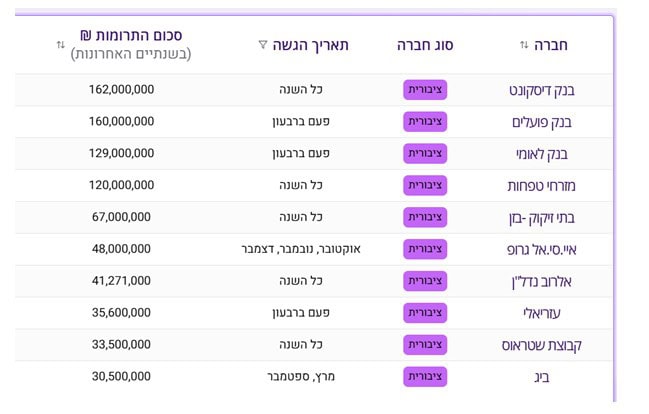The height and width of the screenshot is (414, 649).
Task: Open the מזרחי טפחות company page
Action: [539, 186]
